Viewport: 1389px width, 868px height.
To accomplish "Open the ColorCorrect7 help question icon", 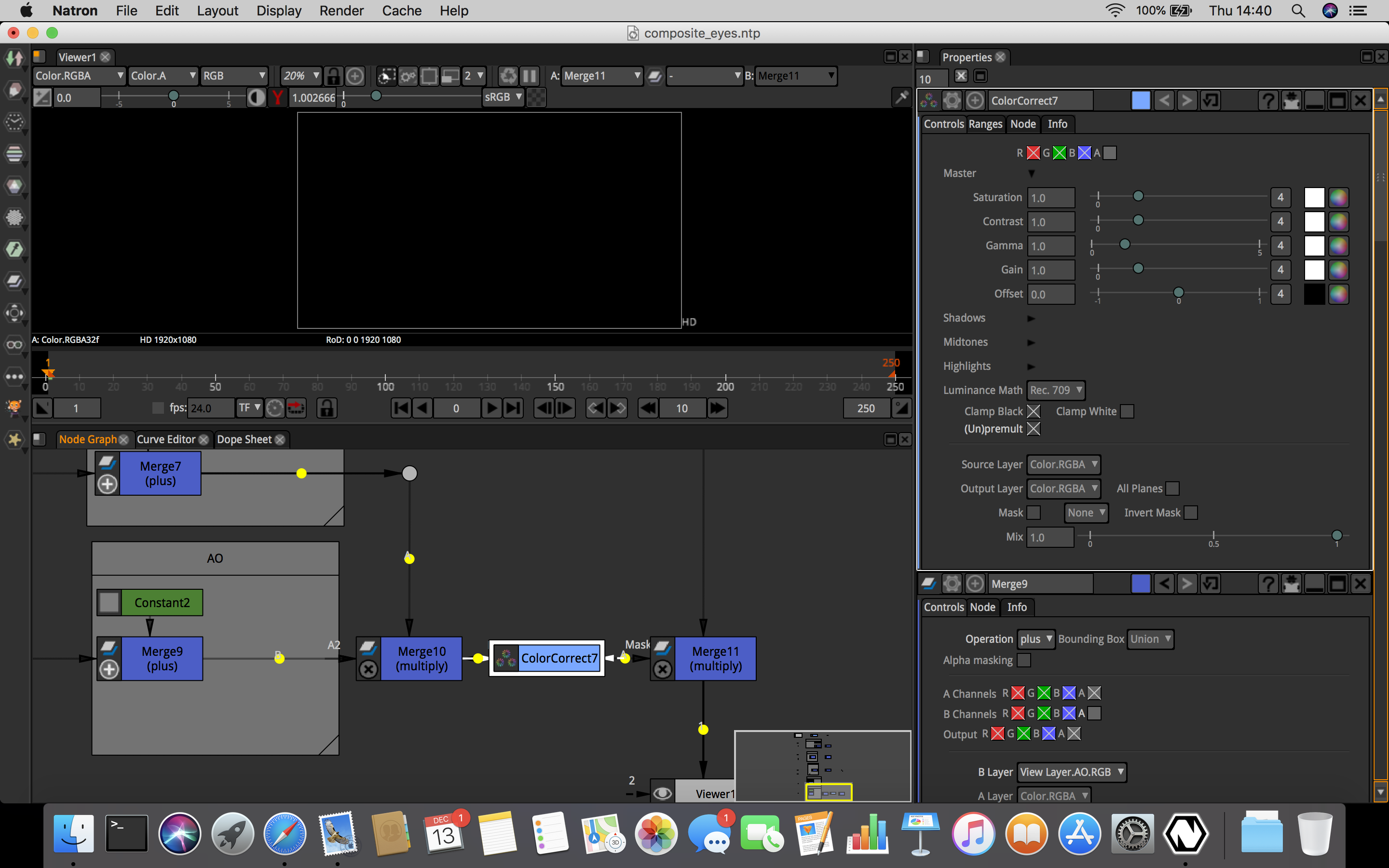I will [x=1268, y=100].
